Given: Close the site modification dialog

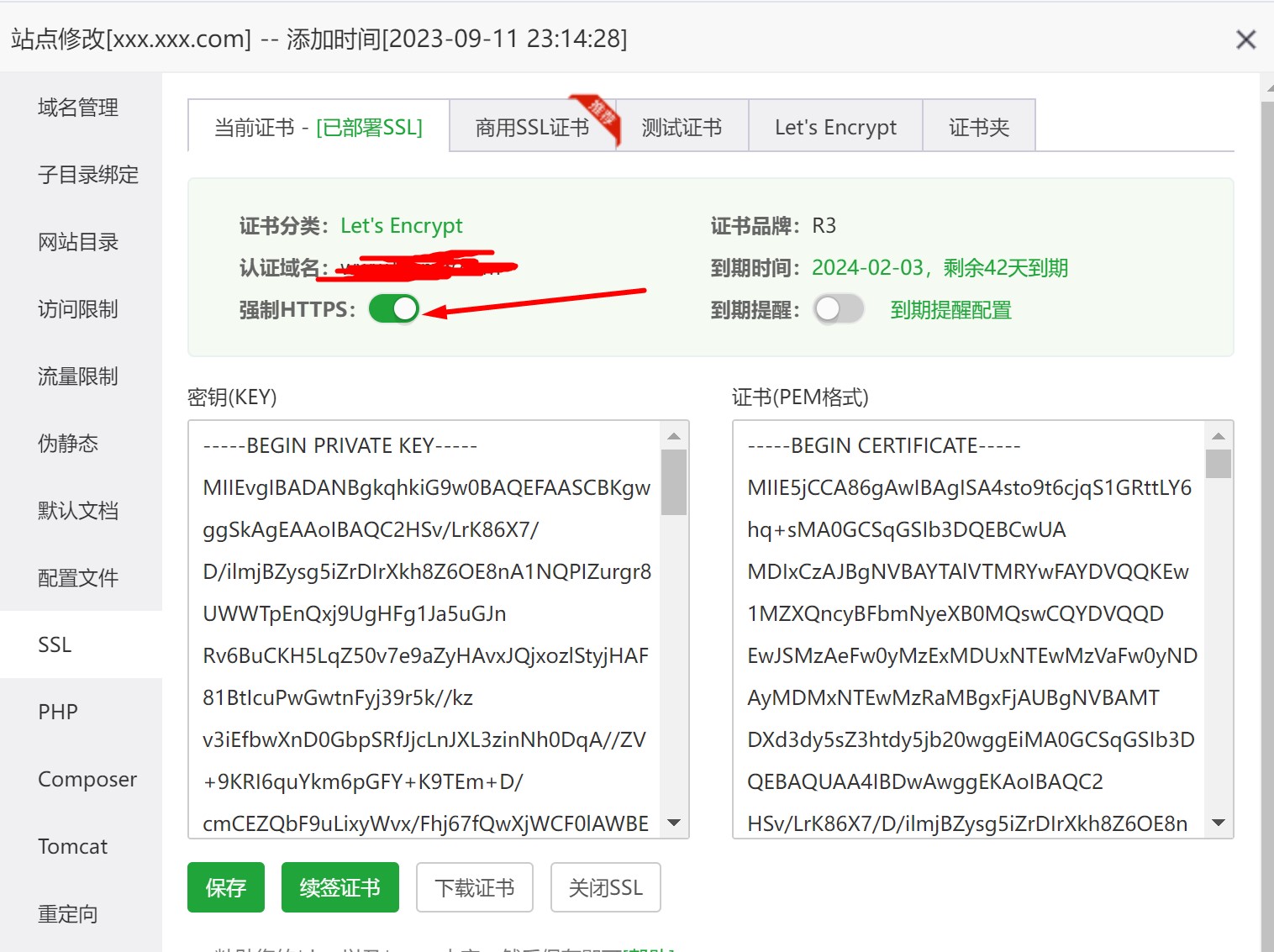Looking at the screenshot, I should click(x=1245, y=39).
